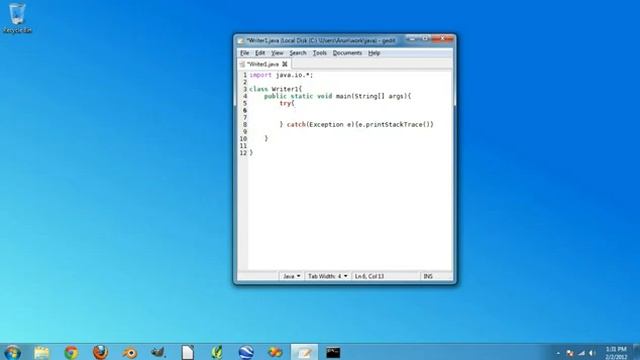Open the Java language dropdown in status bar

(x=291, y=276)
